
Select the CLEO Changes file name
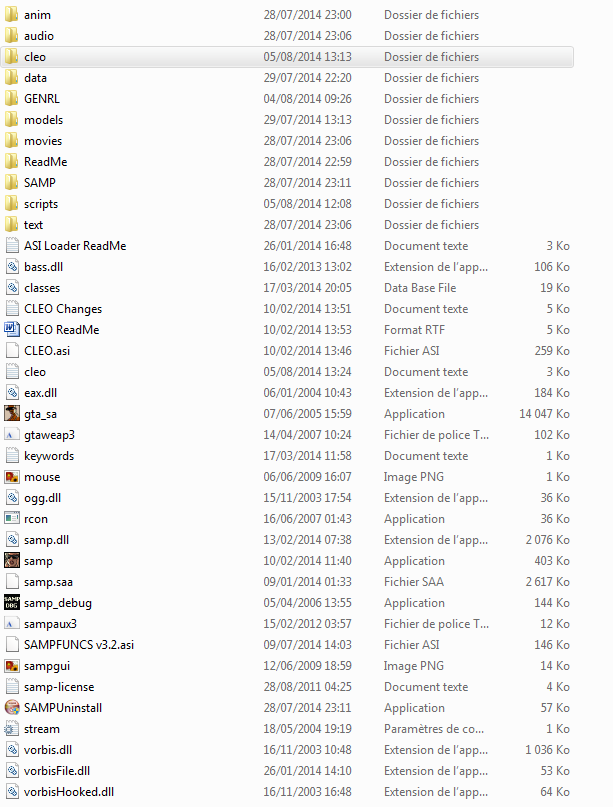(x=63, y=309)
